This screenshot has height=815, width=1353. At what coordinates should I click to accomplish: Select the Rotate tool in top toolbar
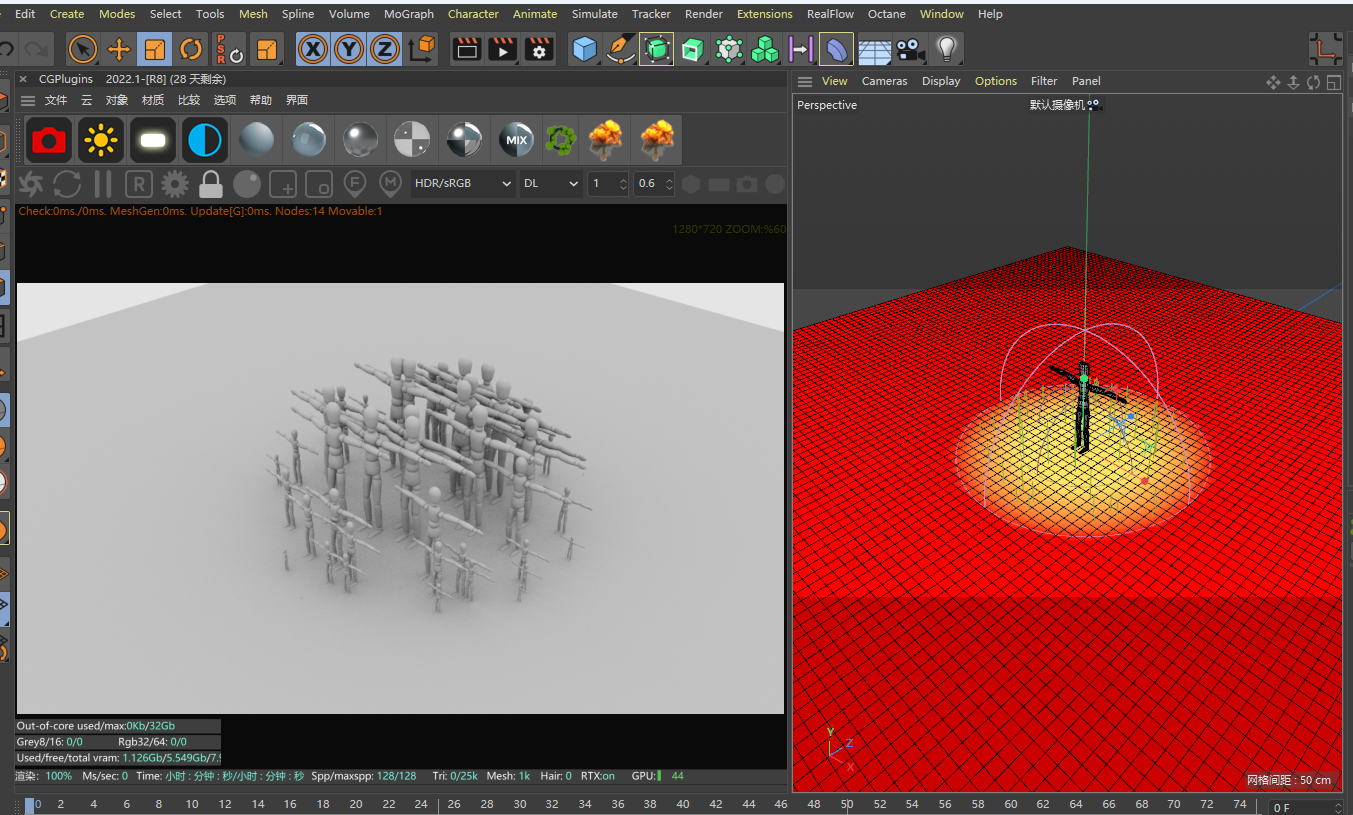coord(191,49)
